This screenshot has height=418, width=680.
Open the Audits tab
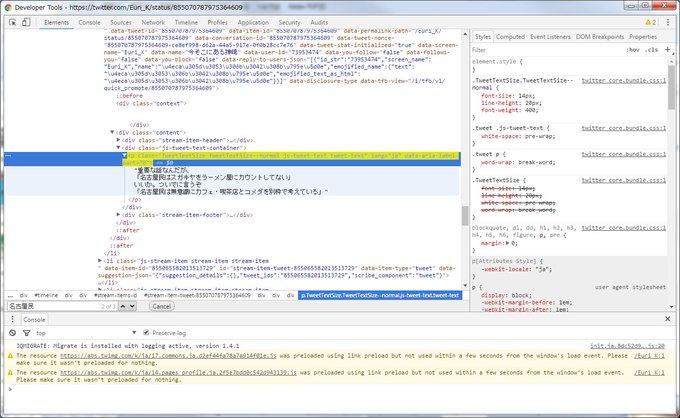(x=319, y=22)
